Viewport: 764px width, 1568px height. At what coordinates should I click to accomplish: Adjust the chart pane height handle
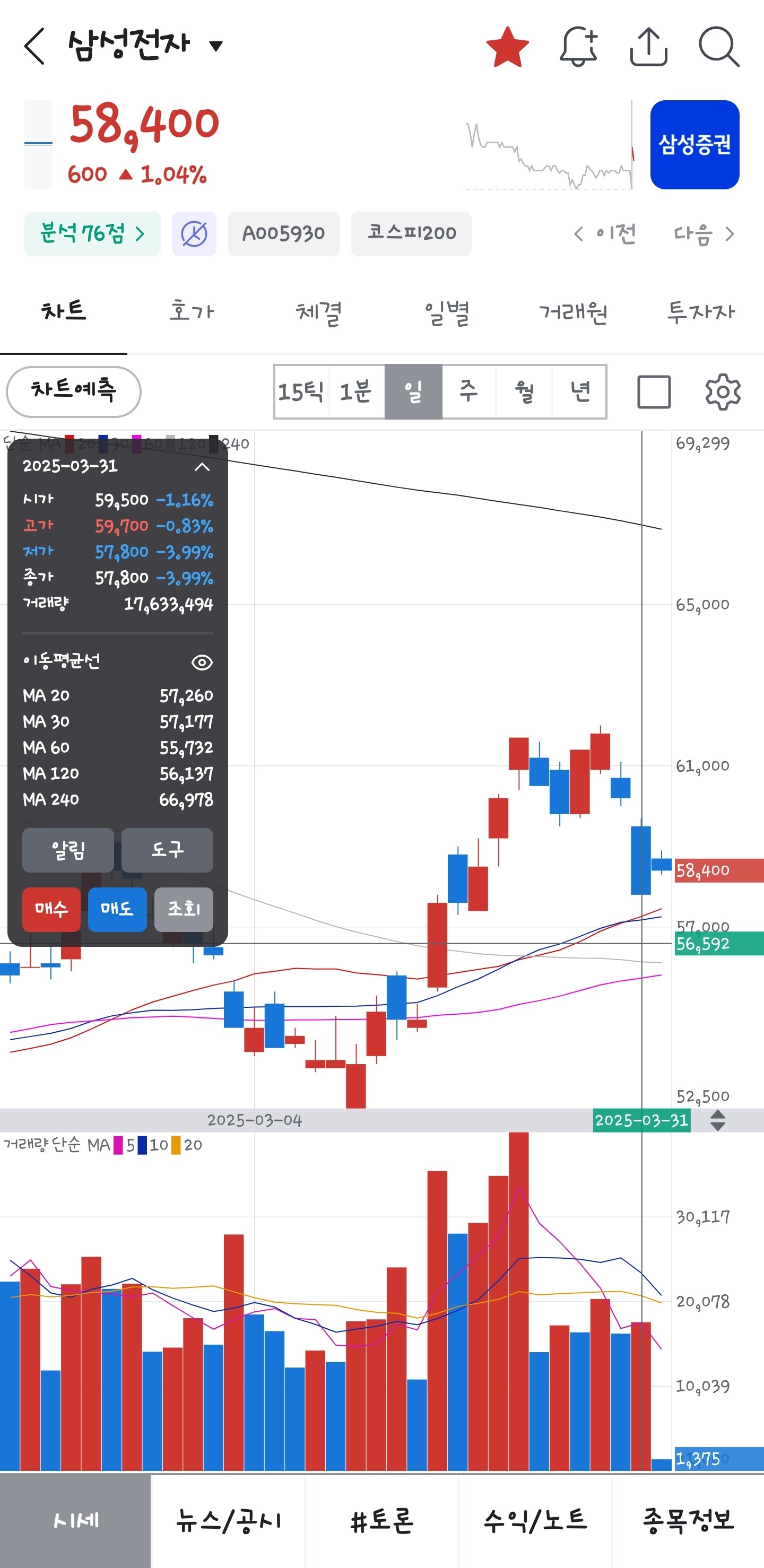click(x=718, y=1121)
